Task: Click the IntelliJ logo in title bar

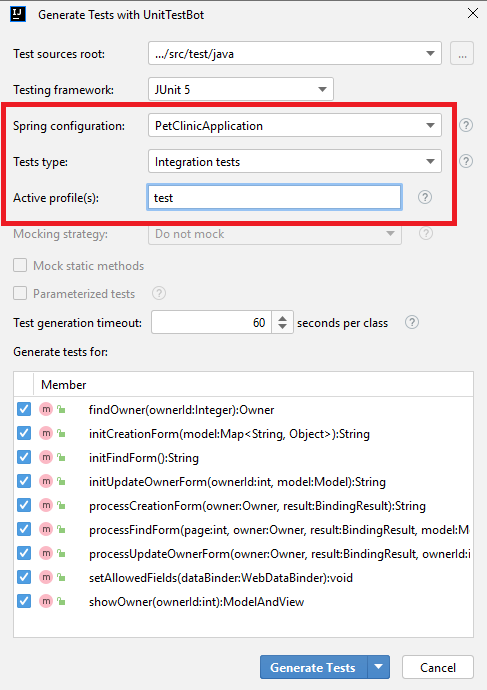Action: tap(18, 15)
